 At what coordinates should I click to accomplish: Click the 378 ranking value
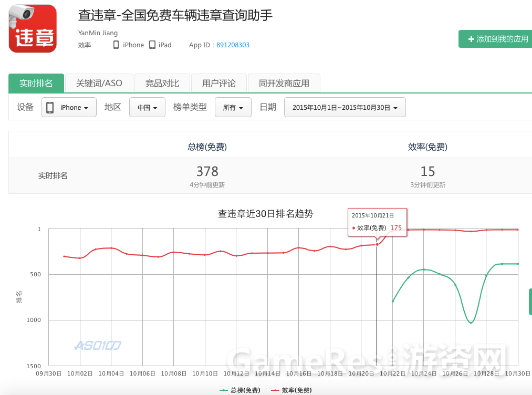pyautogui.click(x=207, y=171)
